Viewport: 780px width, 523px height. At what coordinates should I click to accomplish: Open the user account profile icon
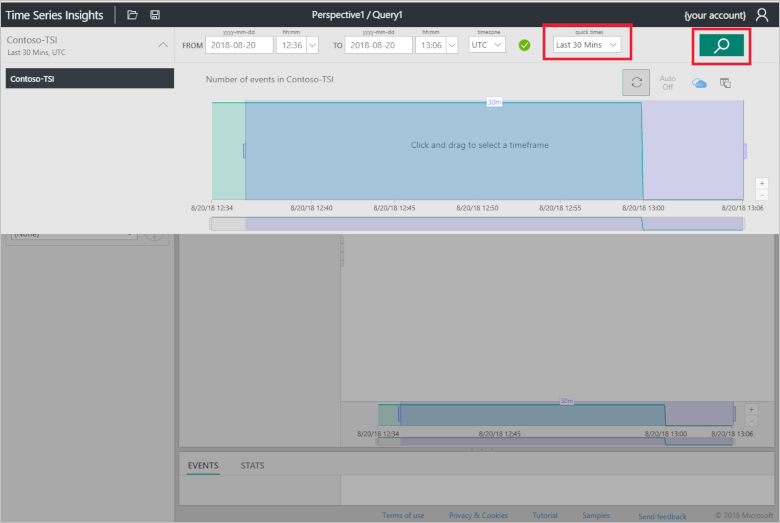[x=762, y=15]
